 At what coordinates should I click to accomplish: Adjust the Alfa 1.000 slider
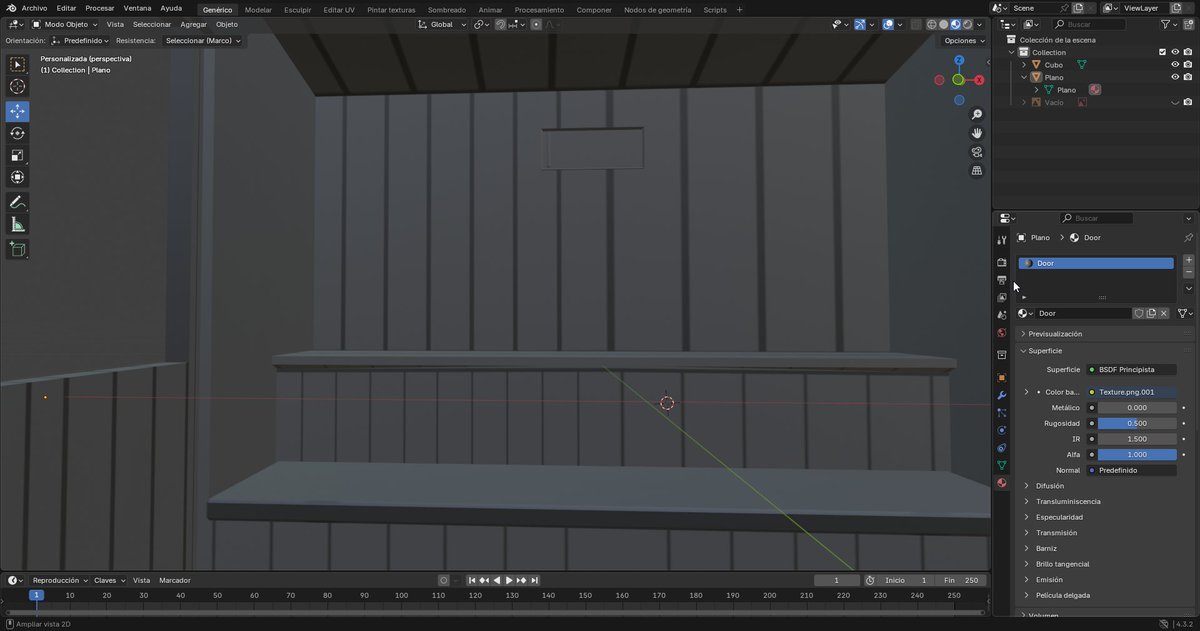(x=1137, y=454)
